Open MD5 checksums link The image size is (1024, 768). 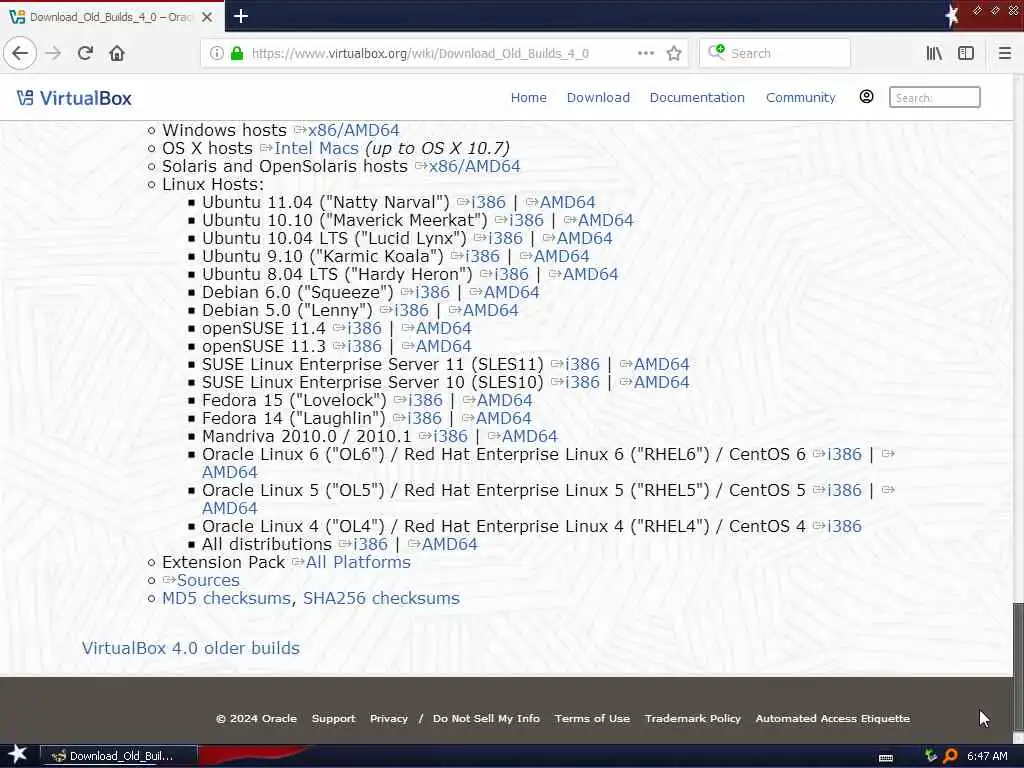pyautogui.click(x=227, y=598)
